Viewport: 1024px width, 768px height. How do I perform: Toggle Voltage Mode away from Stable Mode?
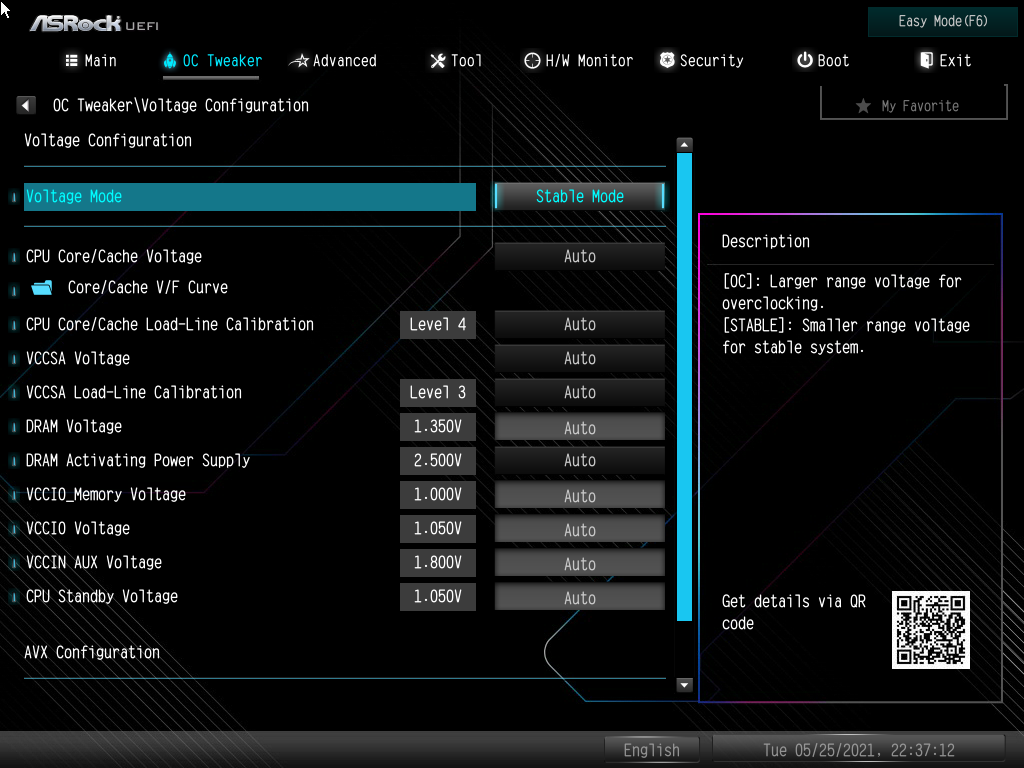pyautogui.click(x=579, y=196)
